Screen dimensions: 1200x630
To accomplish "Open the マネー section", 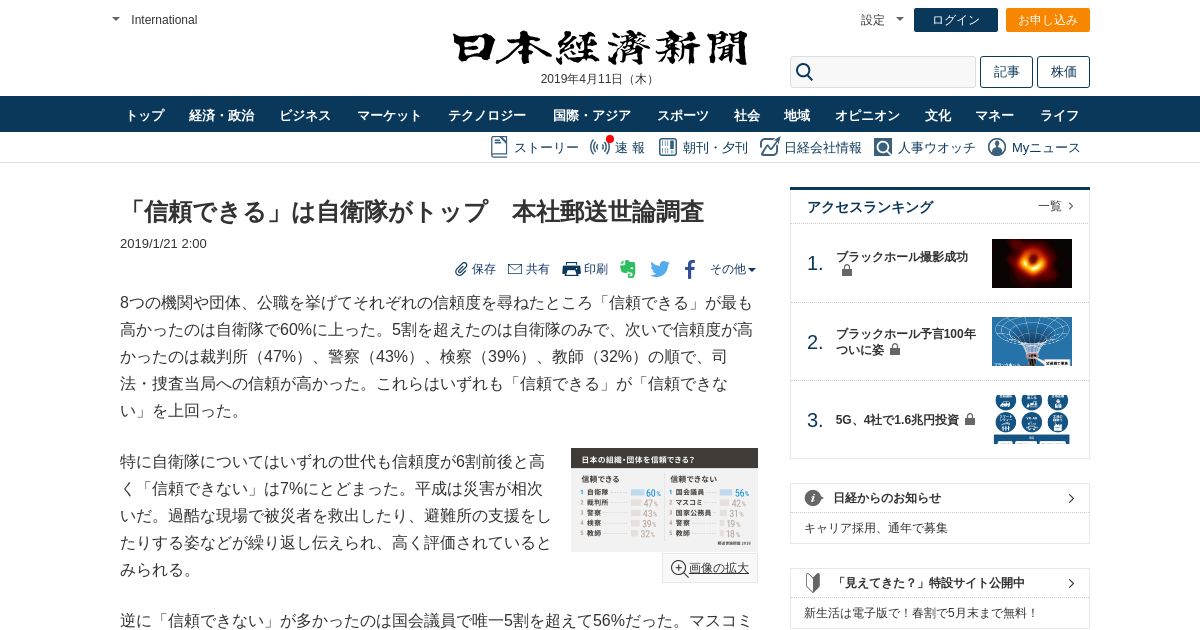I will point(995,115).
